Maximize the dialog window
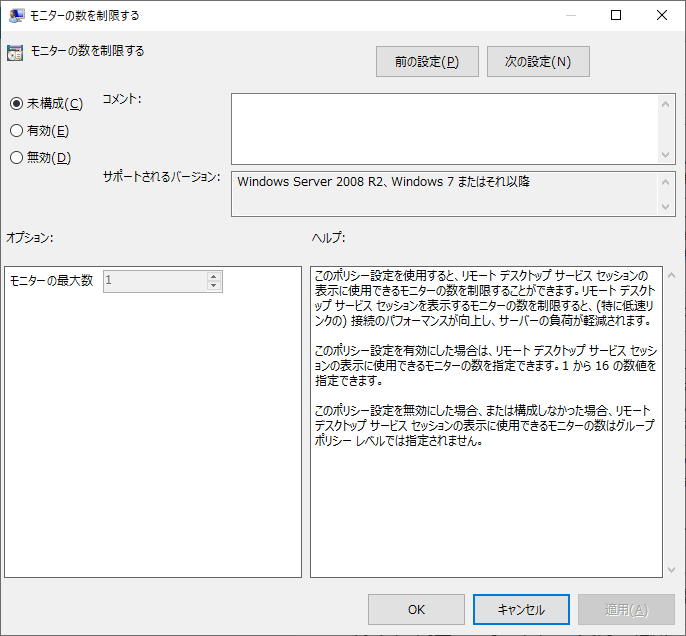686x636 pixels. [x=616, y=15]
